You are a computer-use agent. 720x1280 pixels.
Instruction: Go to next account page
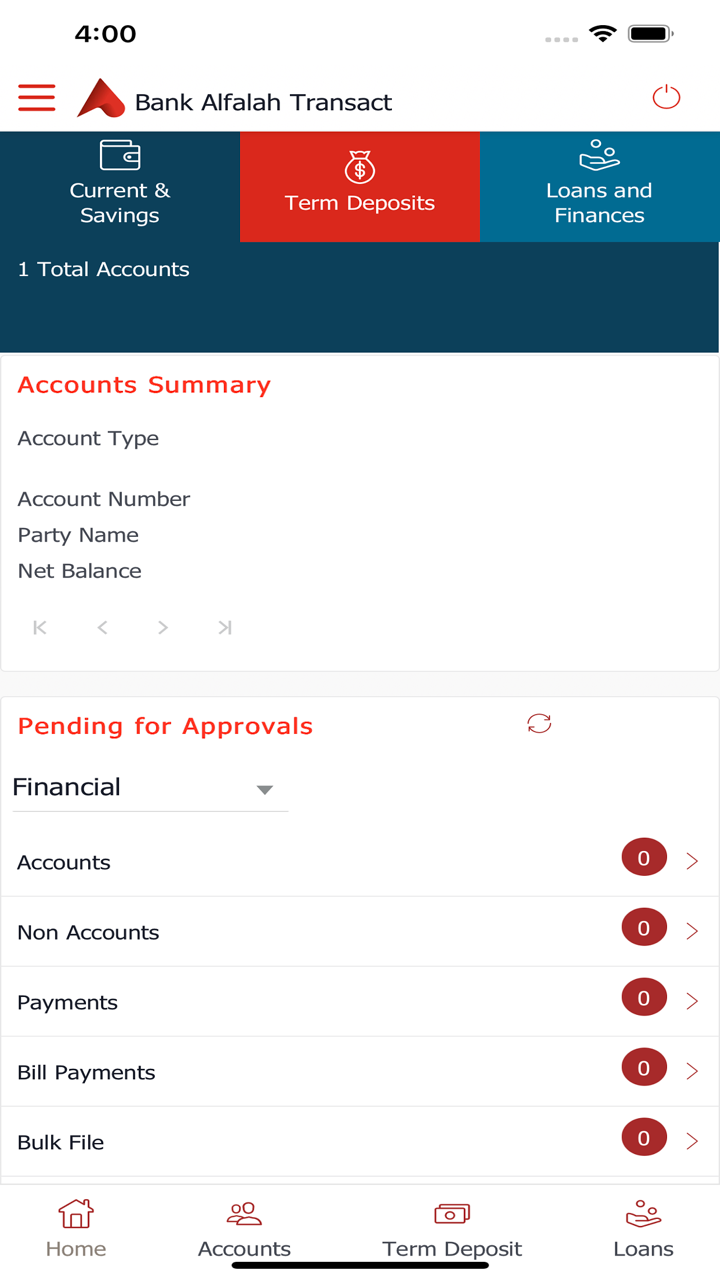pyautogui.click(x=163, y=628)
